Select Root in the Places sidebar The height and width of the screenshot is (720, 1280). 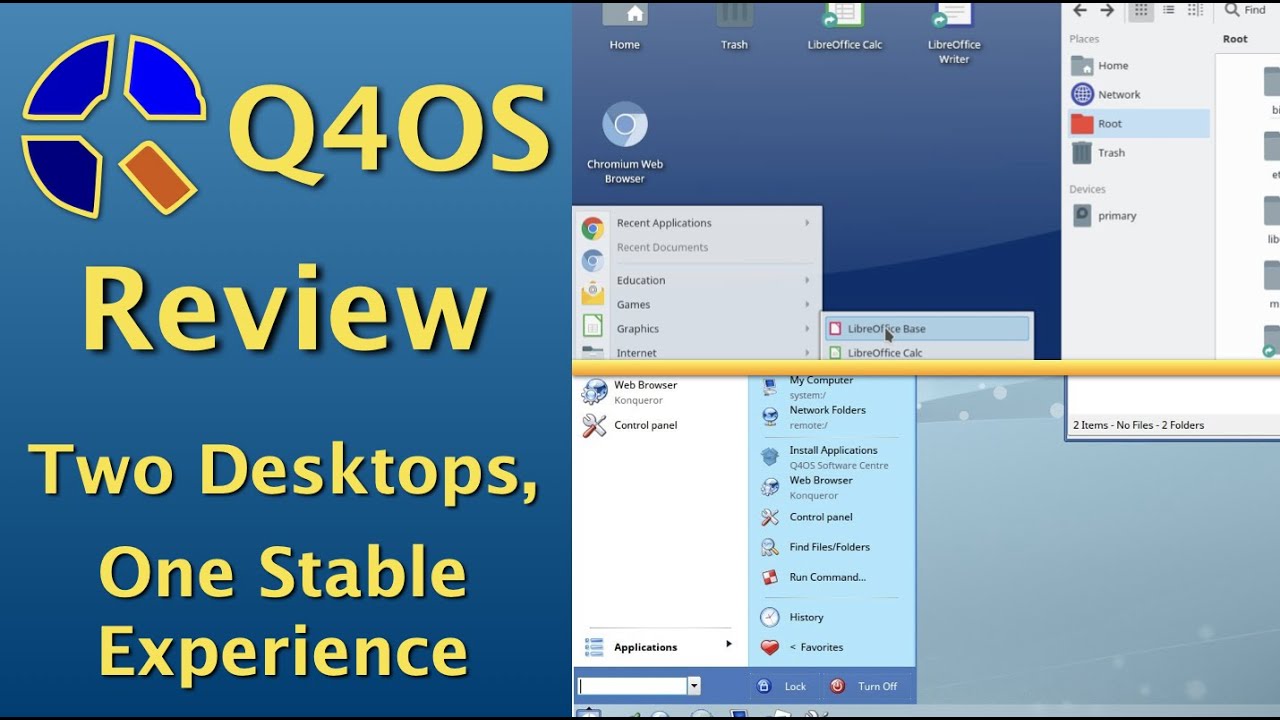[x=1139, y=124]
